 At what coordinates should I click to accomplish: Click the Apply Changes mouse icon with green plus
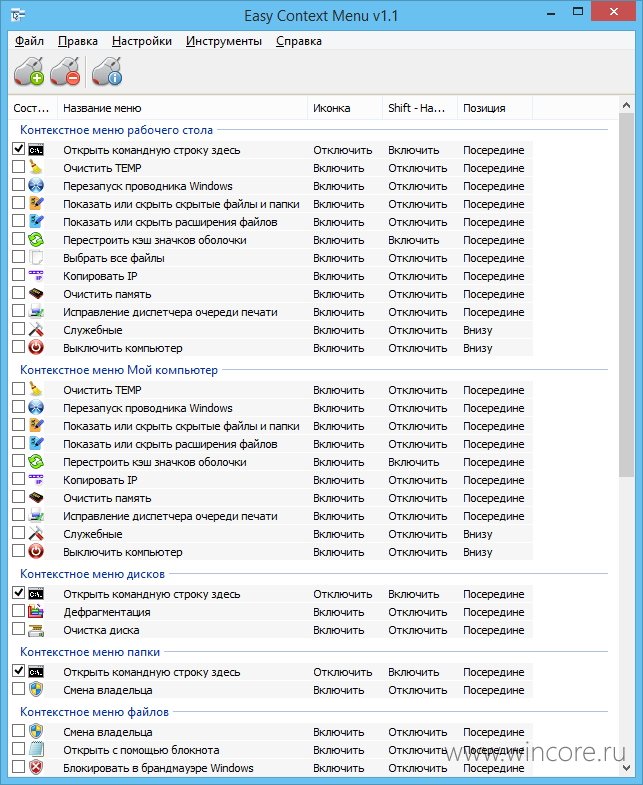point(29,71)
